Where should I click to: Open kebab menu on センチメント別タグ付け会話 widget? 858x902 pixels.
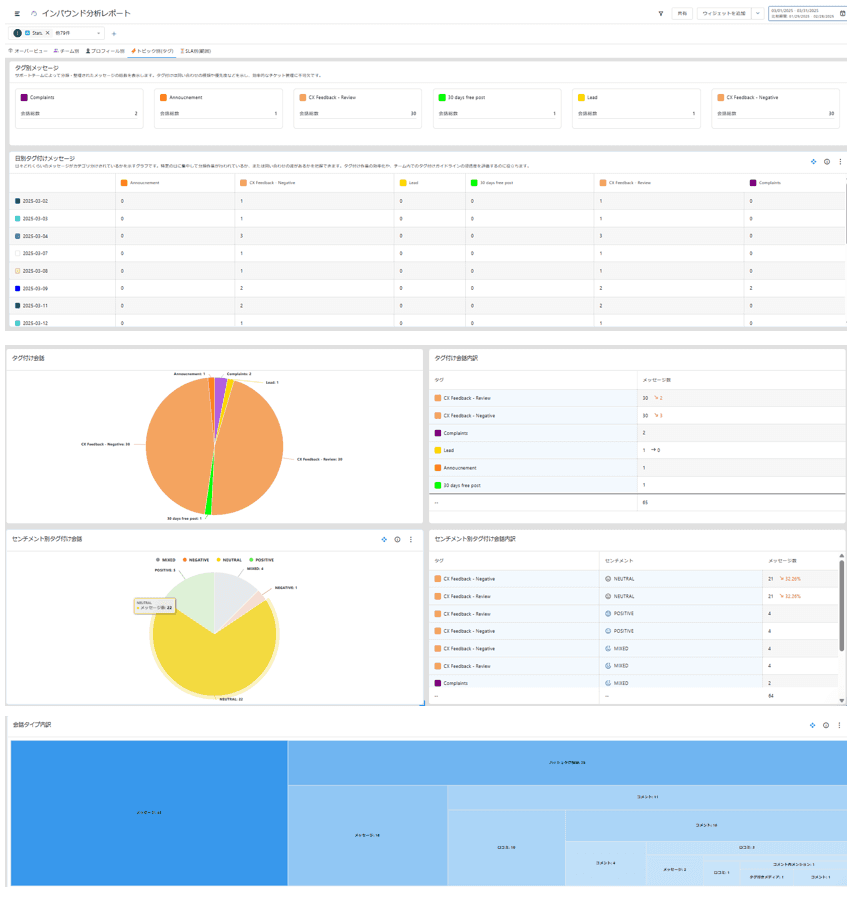point(410,539)
